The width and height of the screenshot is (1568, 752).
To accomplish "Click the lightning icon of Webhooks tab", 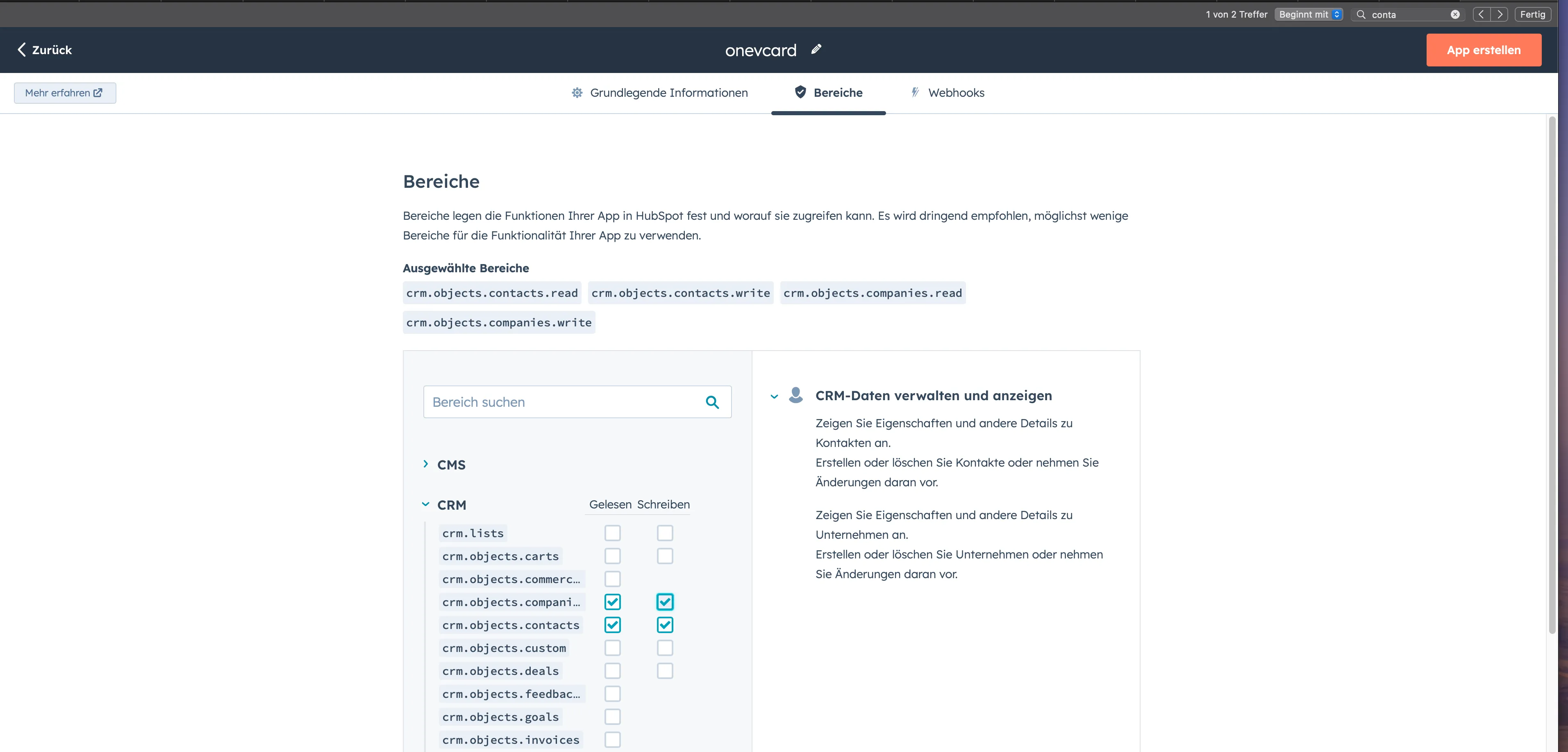I will coord(915,92).
